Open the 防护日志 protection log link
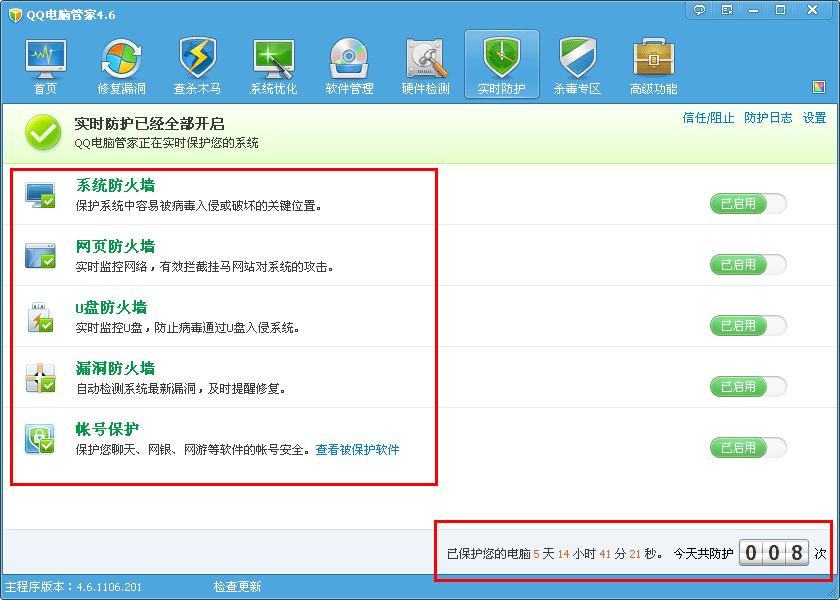The height and width of the screenshot is (600, 840). click(767, 118)
